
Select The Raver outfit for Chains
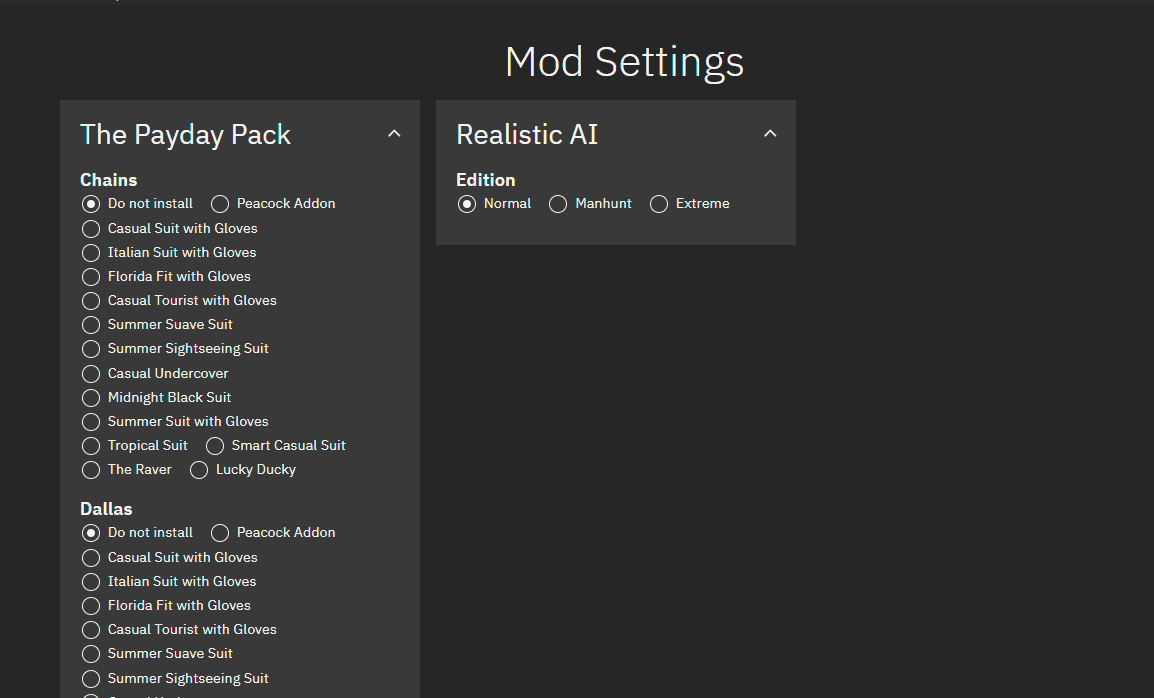click(x=91, y=470)
